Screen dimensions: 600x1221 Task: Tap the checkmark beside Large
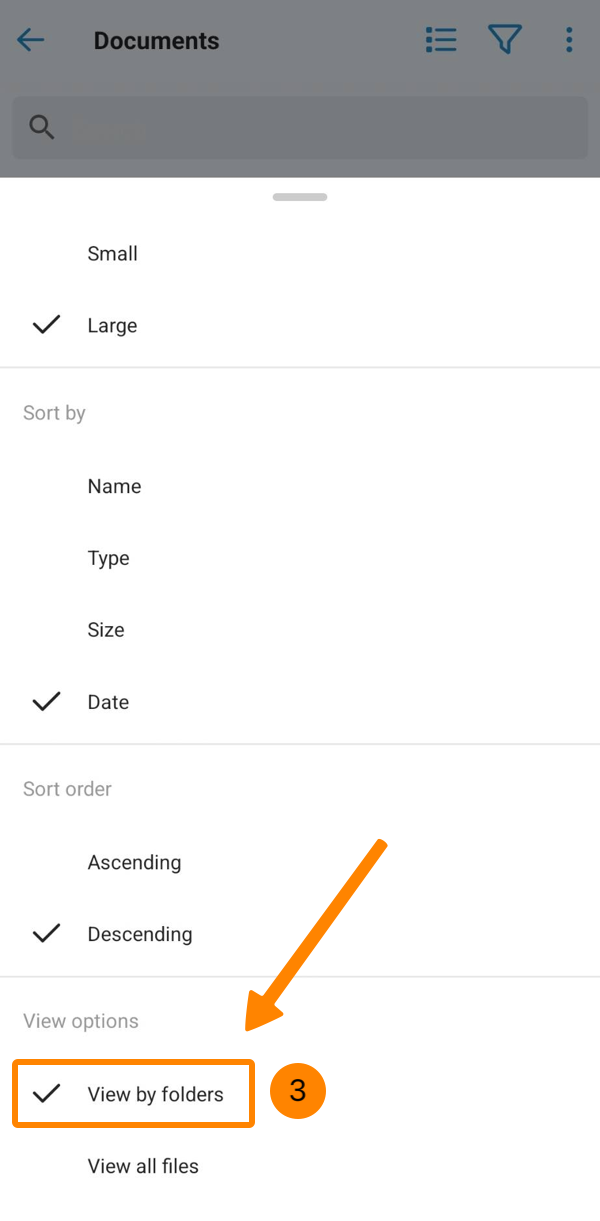[x=46, y=325]
